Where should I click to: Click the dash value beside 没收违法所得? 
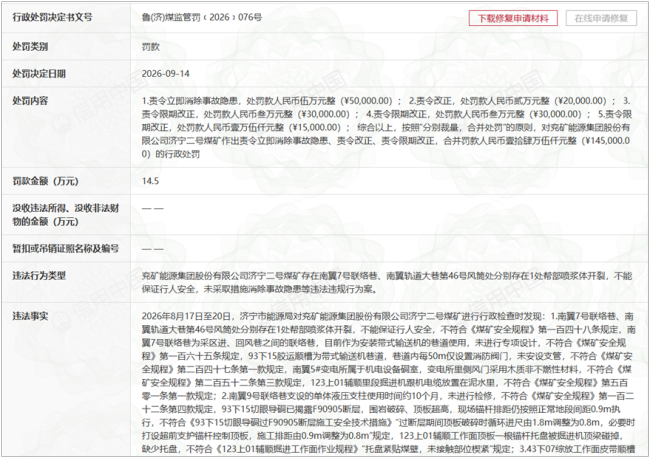(153, 208)
